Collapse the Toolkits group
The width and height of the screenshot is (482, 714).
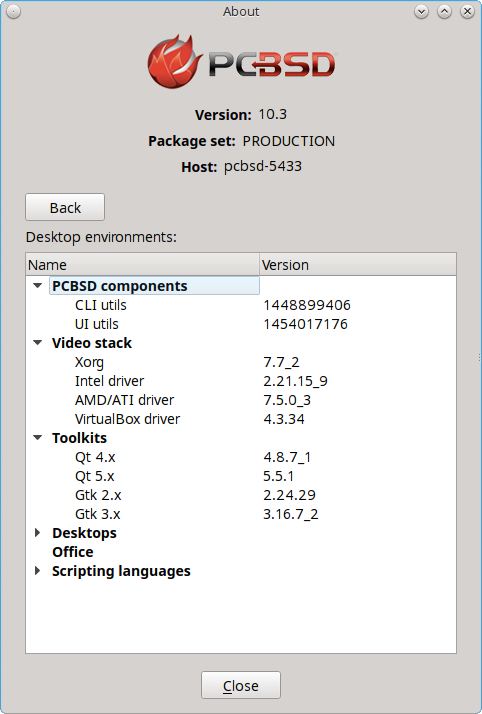tap(38, 438)
